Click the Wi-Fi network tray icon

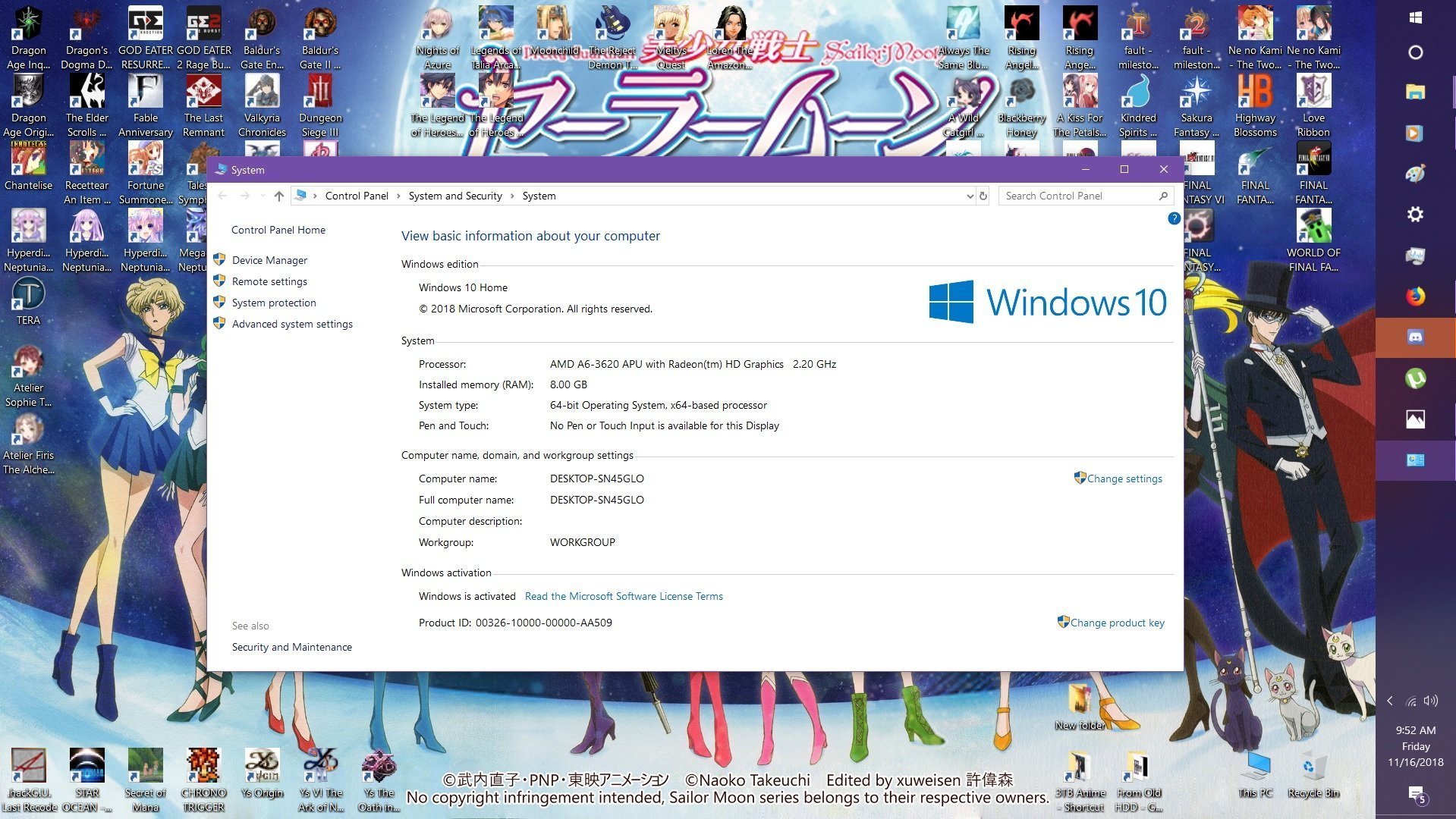tap(1410, 701)
